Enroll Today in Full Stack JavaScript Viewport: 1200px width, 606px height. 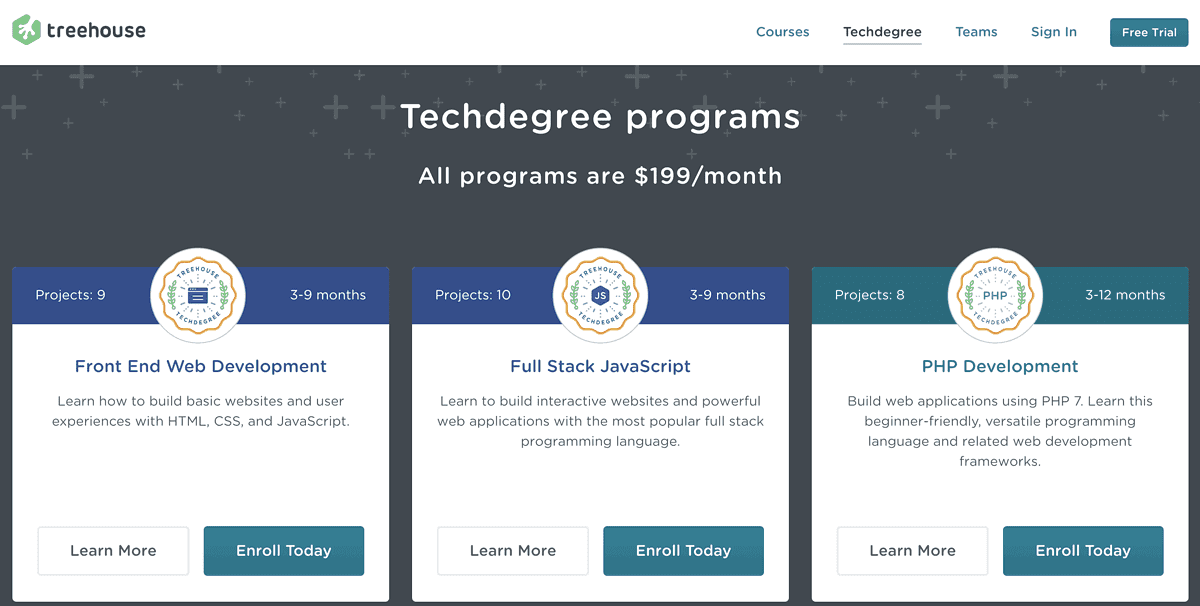[x=683, y=550]
